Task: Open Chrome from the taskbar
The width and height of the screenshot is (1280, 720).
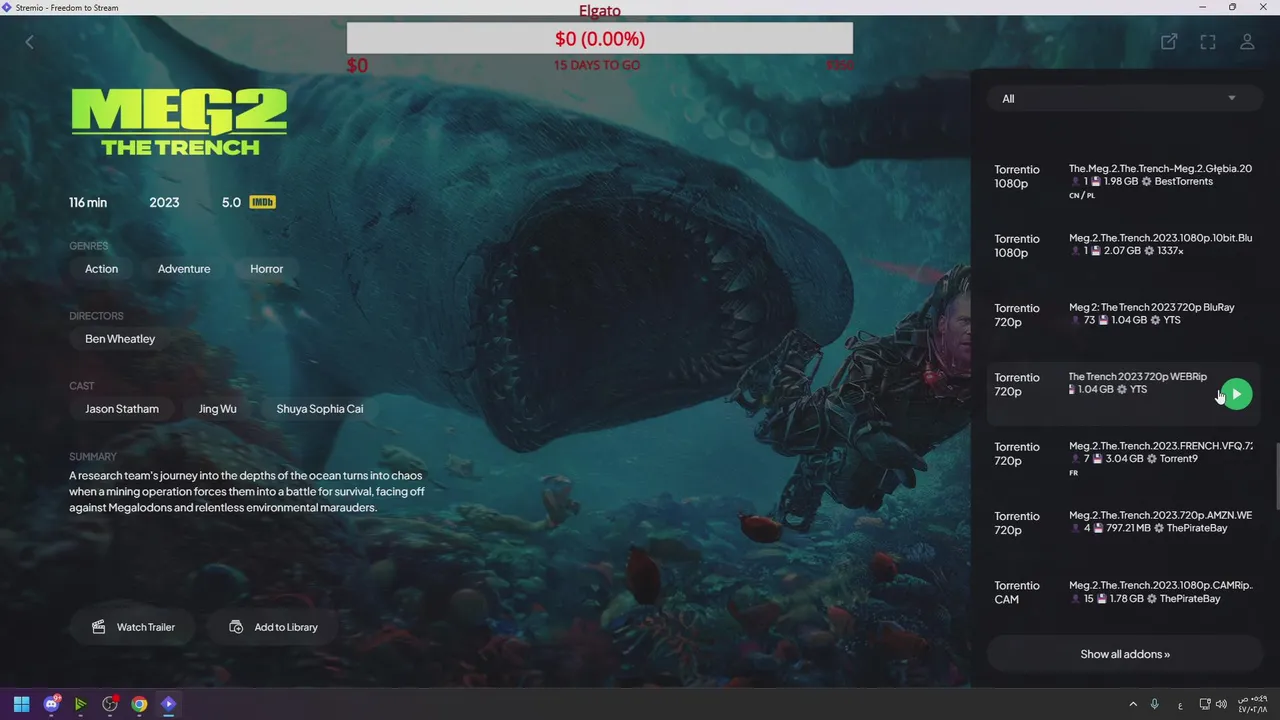Action: pyautogui.click(x=139, y=704)
